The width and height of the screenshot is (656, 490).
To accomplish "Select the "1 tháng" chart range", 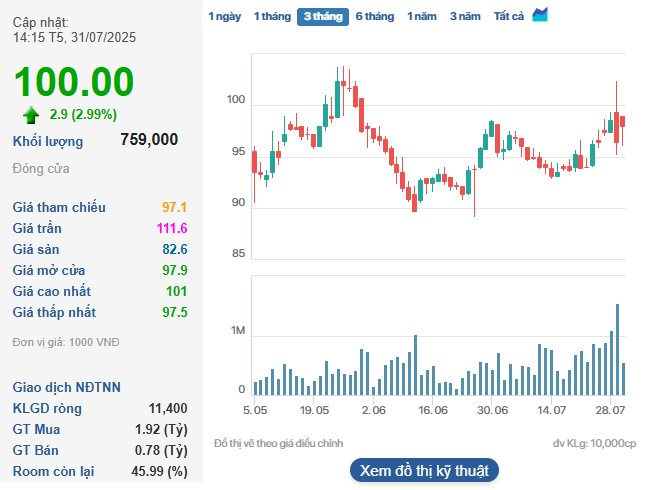I will (x=270, y=16).
